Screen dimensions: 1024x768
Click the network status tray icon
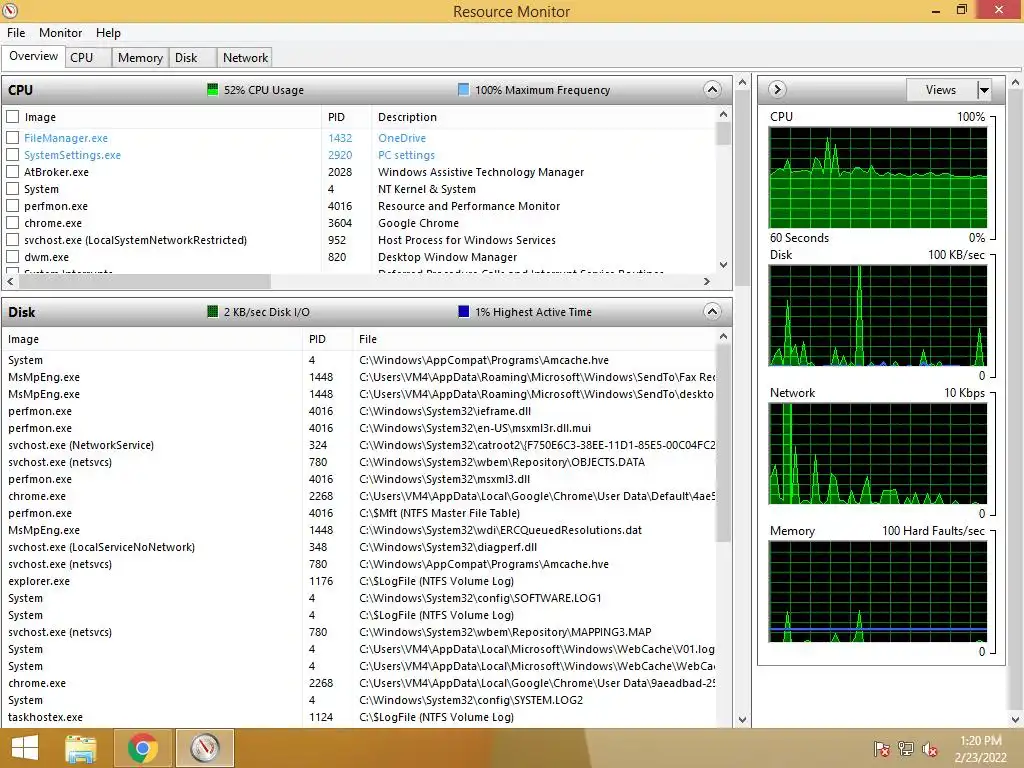point(906,749)
